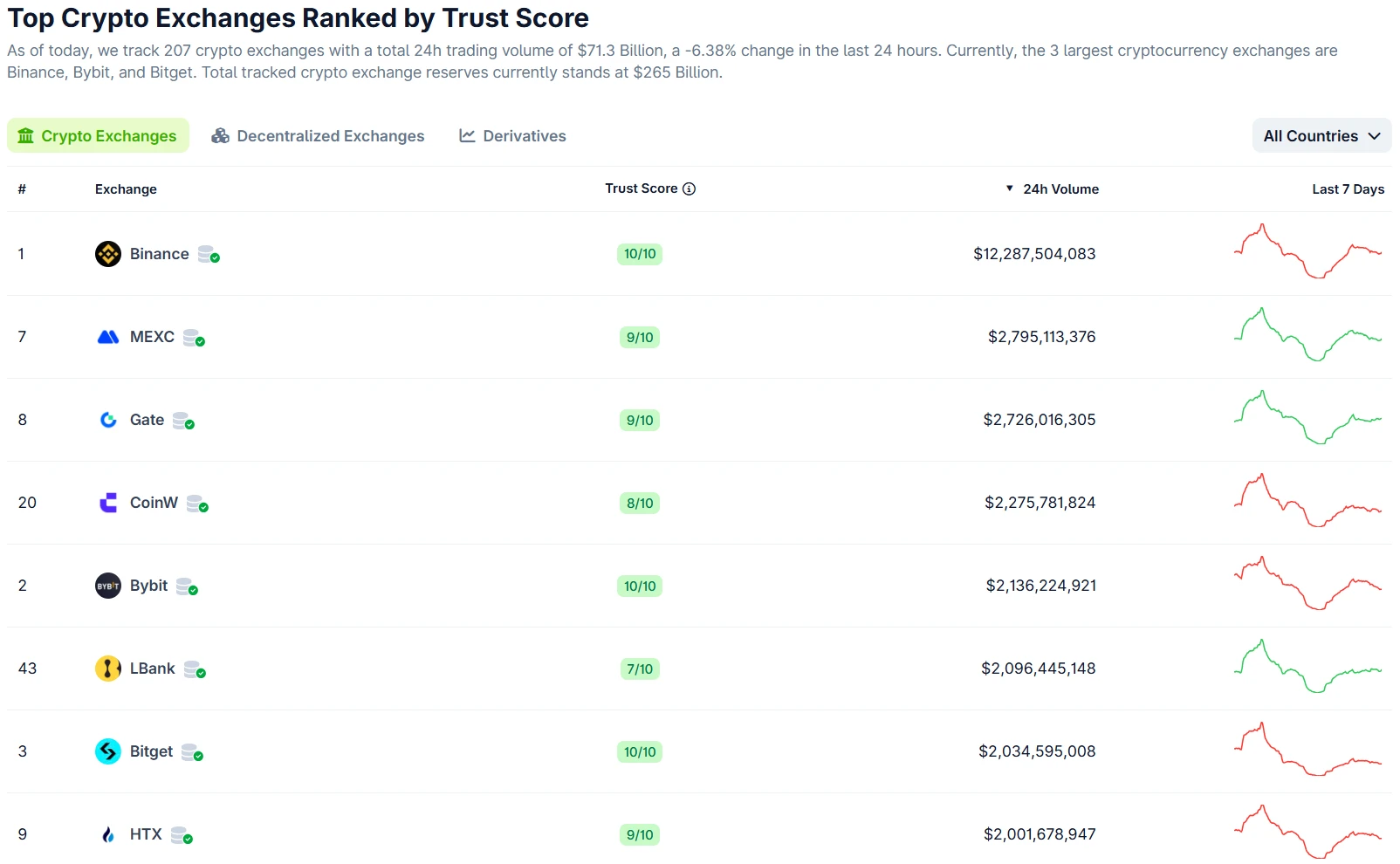Click the Gate logo icon
This screenshot has width=1400, height=864.
tap(108, 420)
